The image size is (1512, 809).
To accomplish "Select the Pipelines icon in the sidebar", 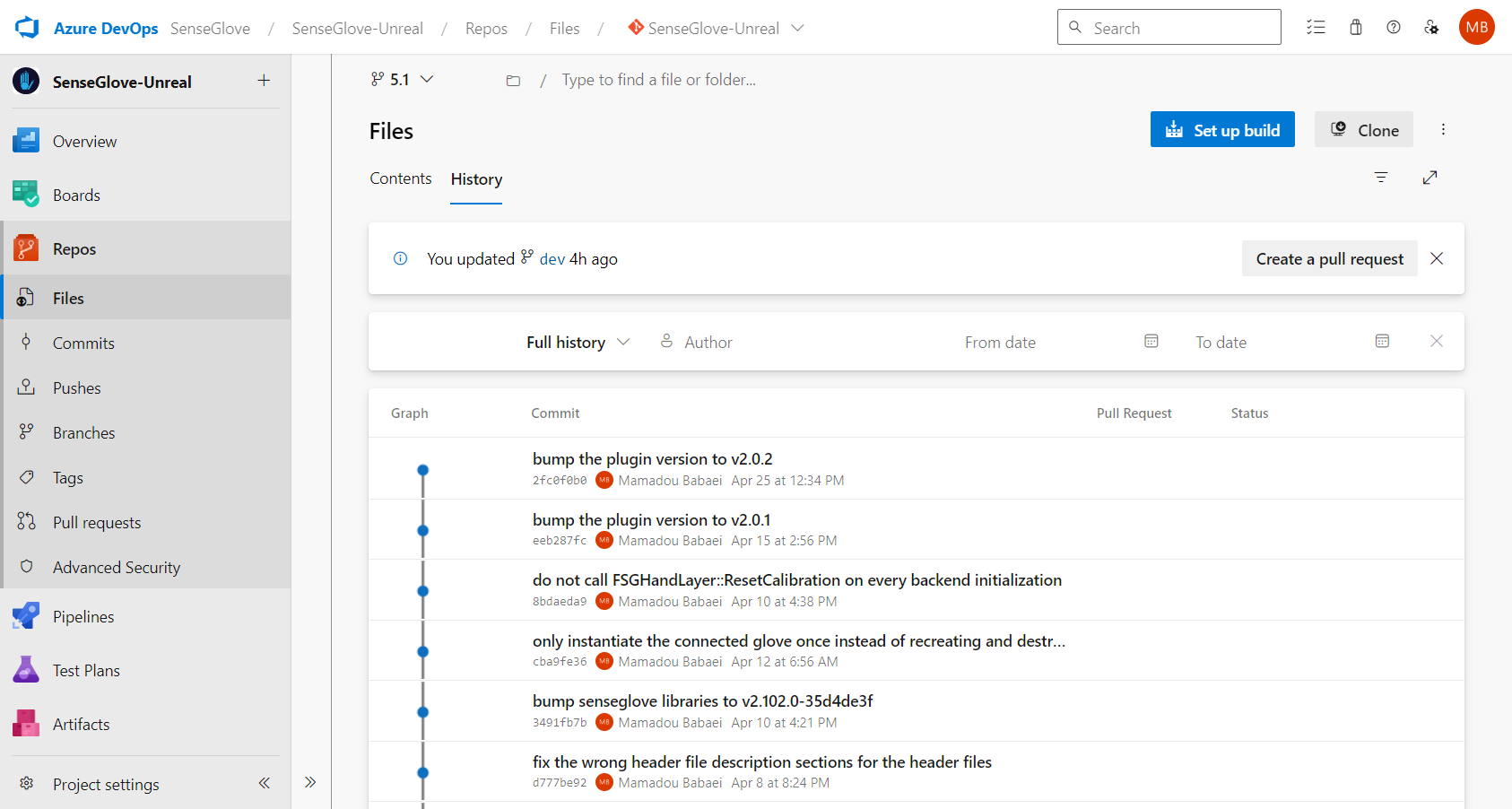I will coord(26,616).
